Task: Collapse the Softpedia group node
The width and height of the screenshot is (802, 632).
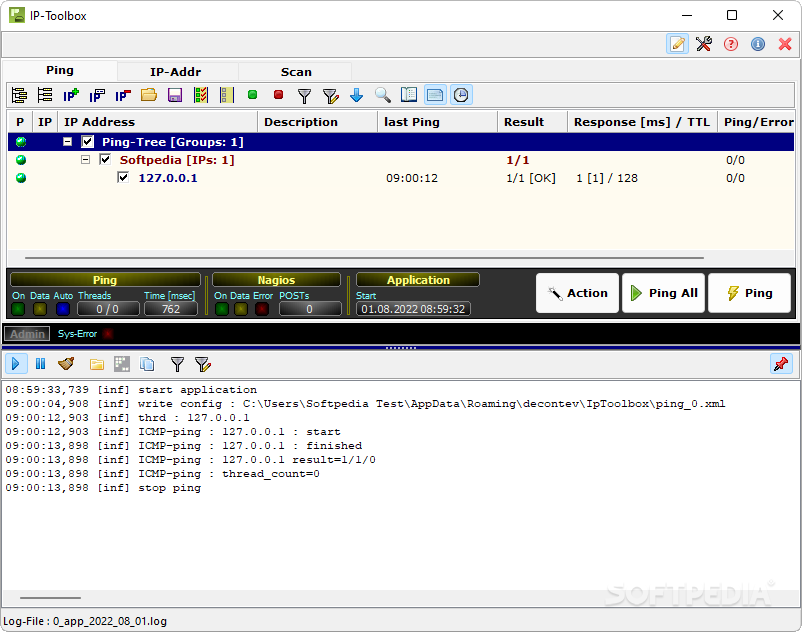Action: pyautogui.click(x=85, y=160)
